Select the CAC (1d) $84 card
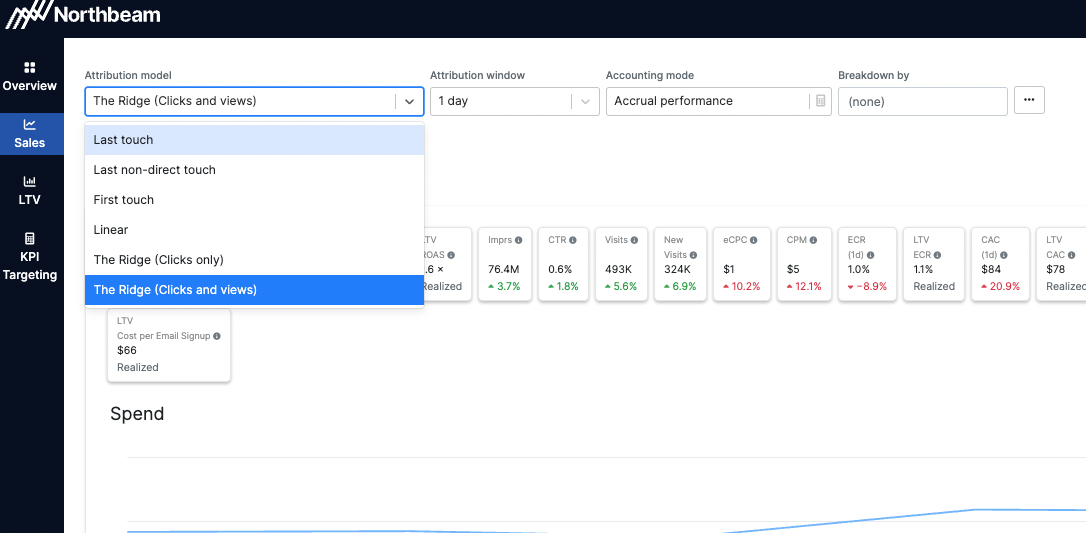The height and width of the screenshot is (533, 1086). click(x=1001, y=264)
